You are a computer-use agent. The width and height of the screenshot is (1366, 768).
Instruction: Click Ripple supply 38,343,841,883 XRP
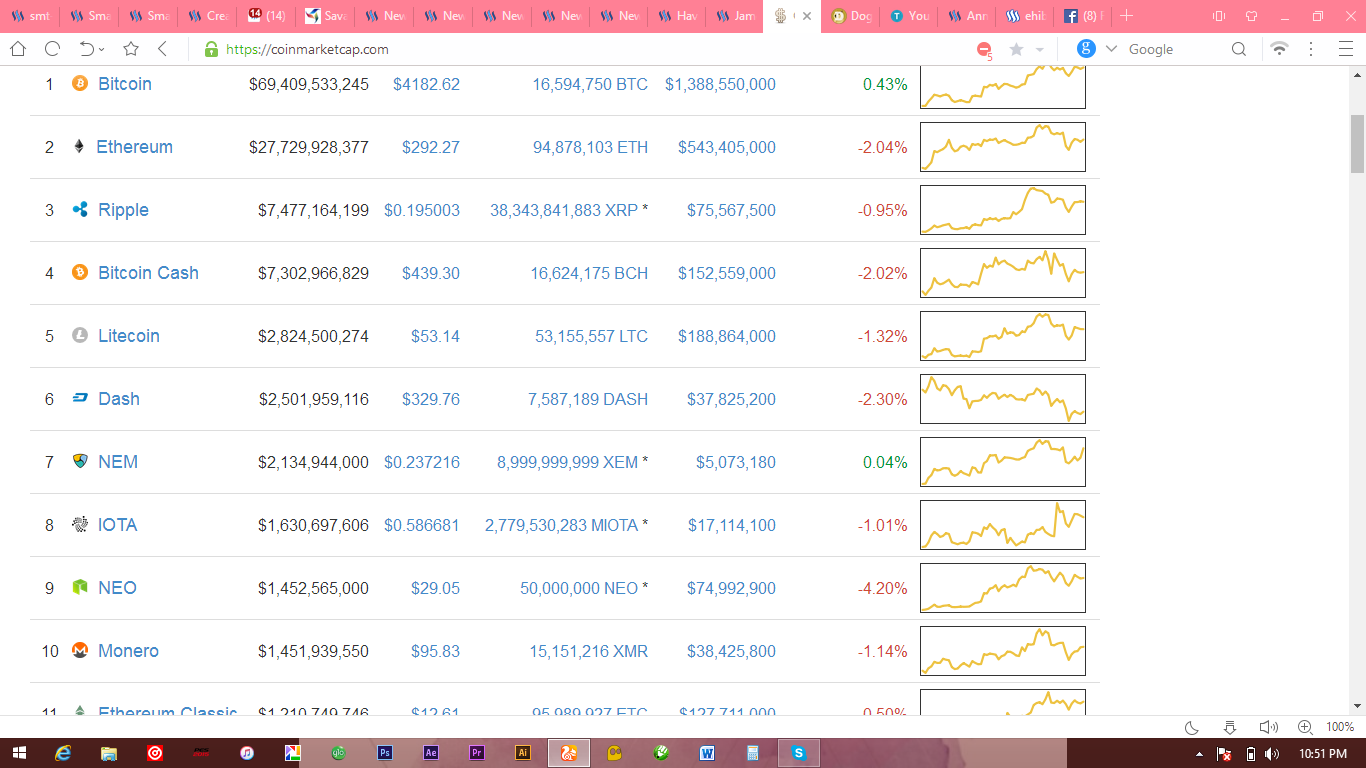click(x=564, y=210)
